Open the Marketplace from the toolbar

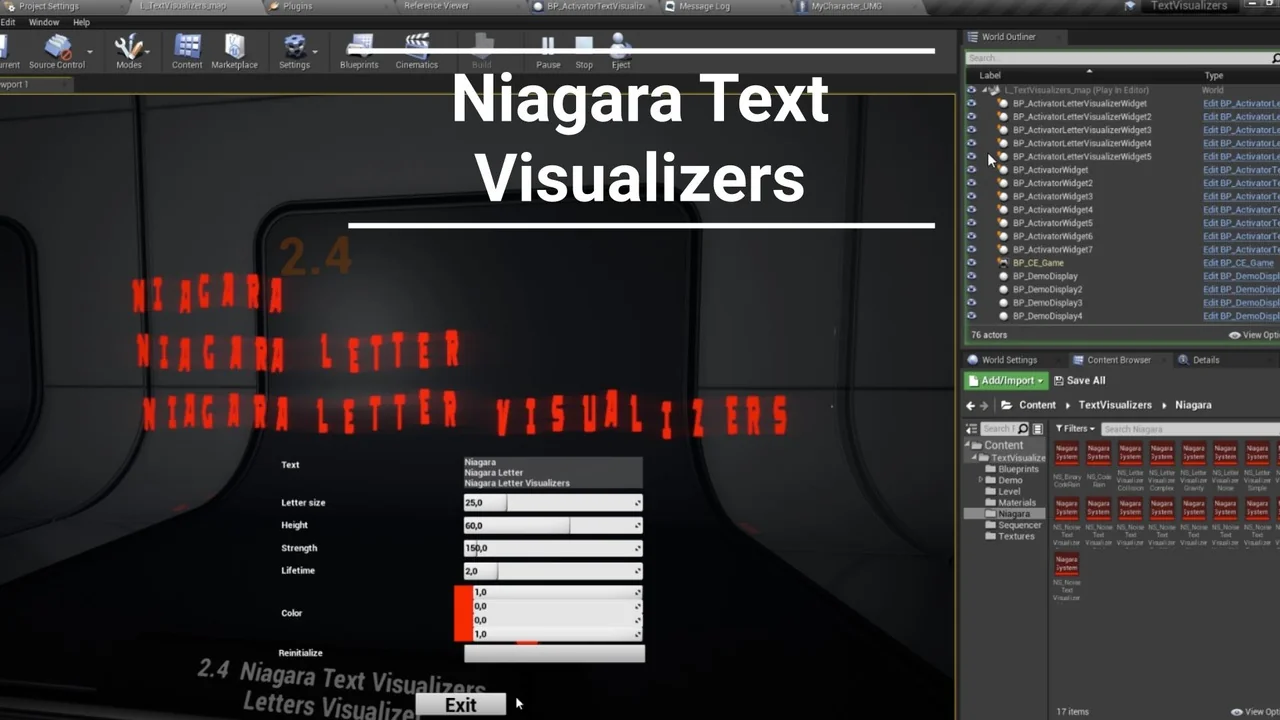234,50
